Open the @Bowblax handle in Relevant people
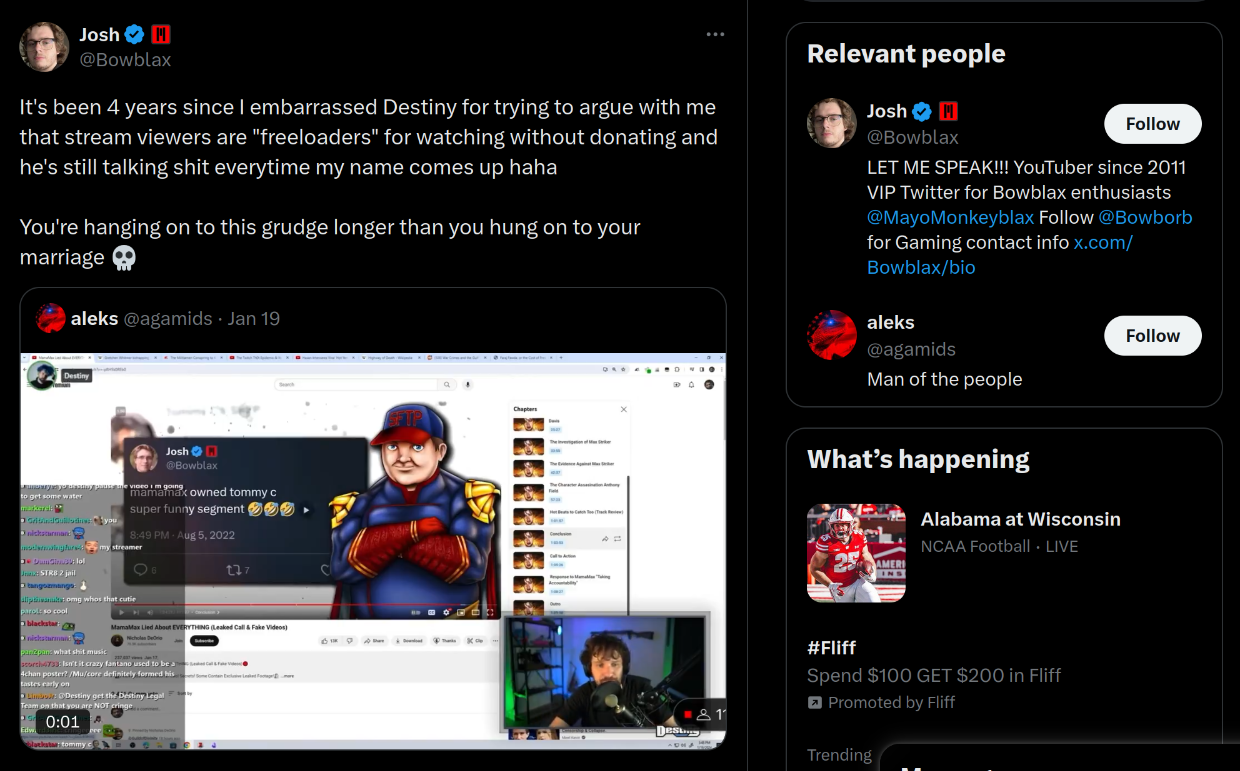Image resolution: width=1240 pixels, height=771 pixels. point(913,137)
